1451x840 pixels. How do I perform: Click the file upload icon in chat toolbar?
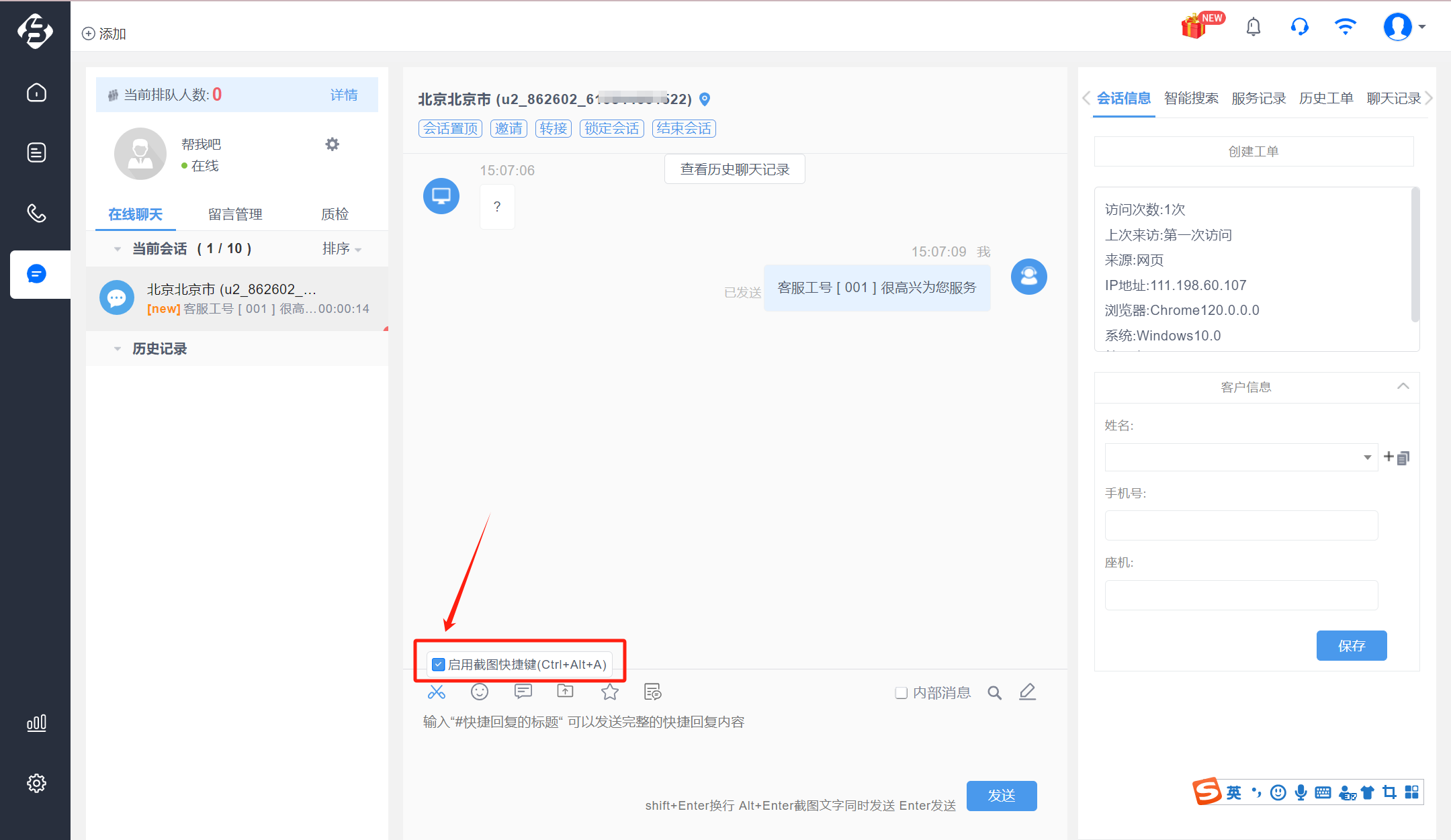tap(566, 691)
